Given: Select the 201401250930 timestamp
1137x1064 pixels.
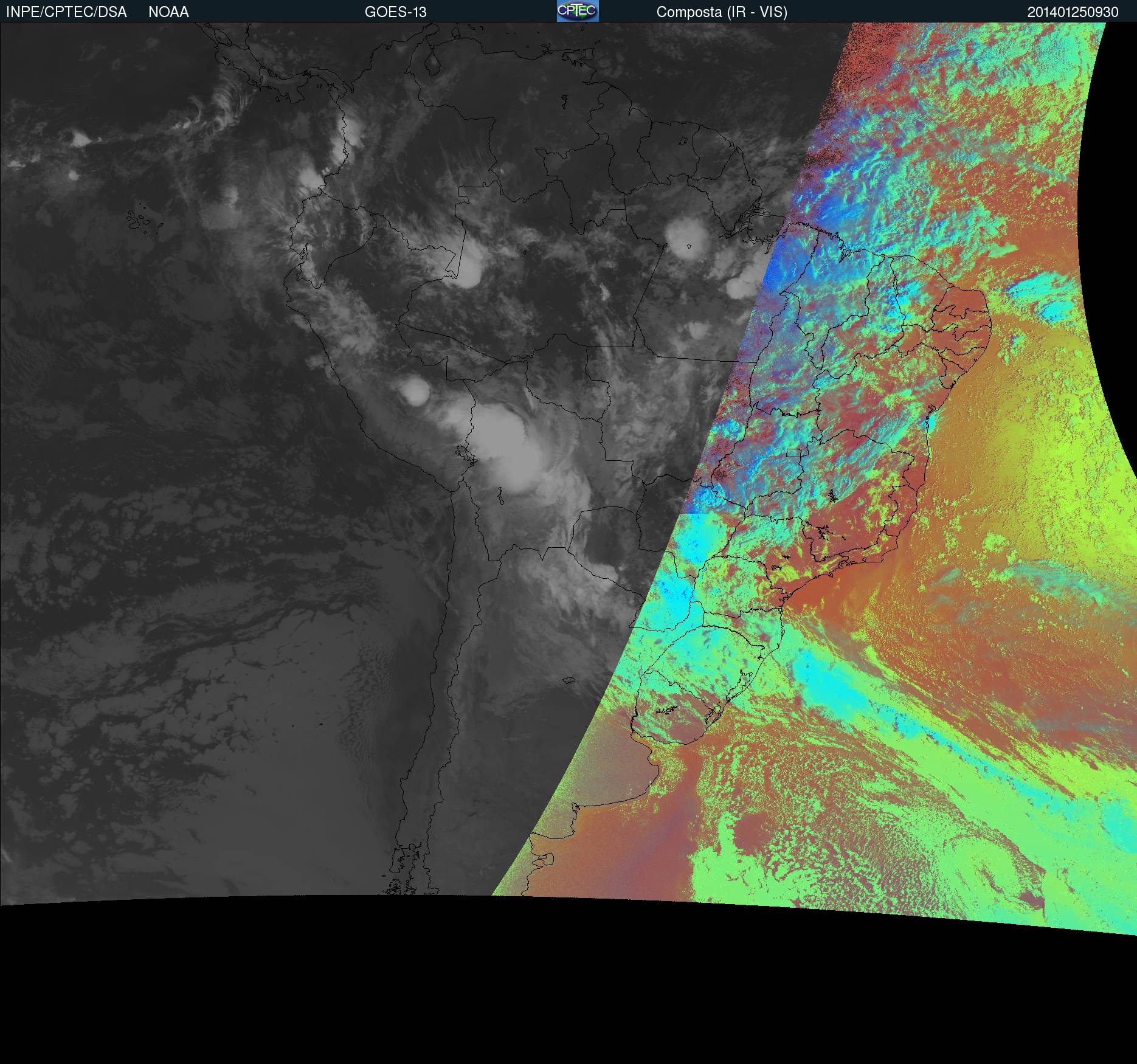Looking at the screenshot, I should click(x=1073, y=12).
